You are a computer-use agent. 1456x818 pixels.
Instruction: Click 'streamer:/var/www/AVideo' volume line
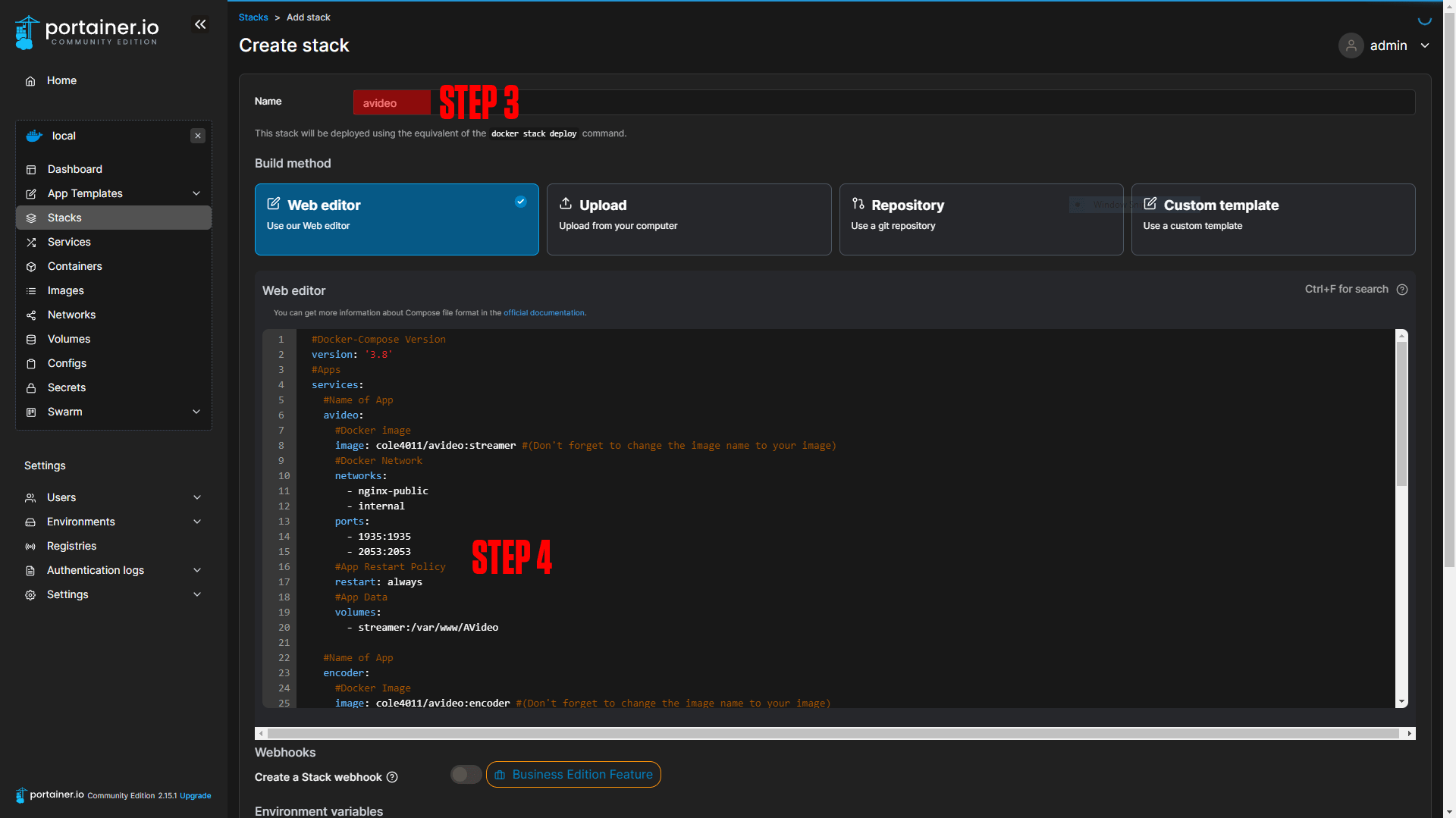pos(428,628)
